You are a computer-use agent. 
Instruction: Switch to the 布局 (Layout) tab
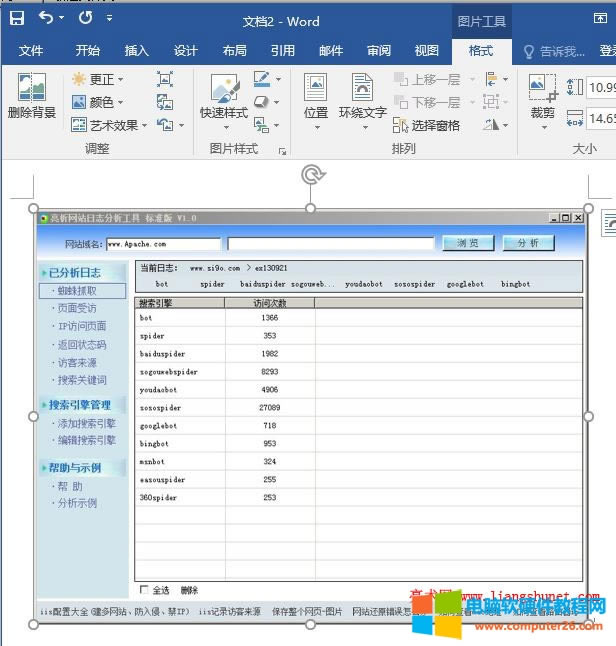[234, 51]
